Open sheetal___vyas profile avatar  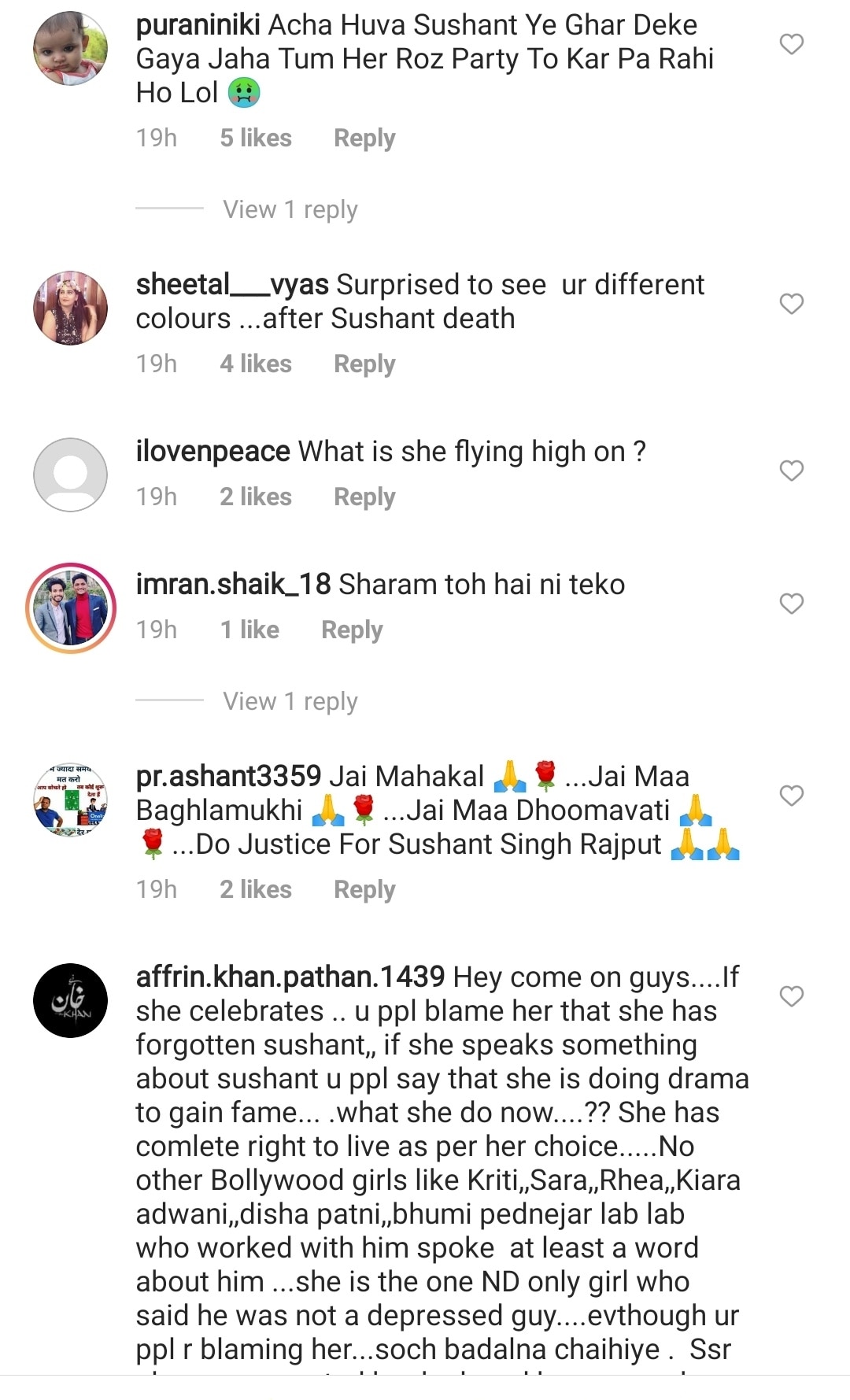(x=70, y=308)
